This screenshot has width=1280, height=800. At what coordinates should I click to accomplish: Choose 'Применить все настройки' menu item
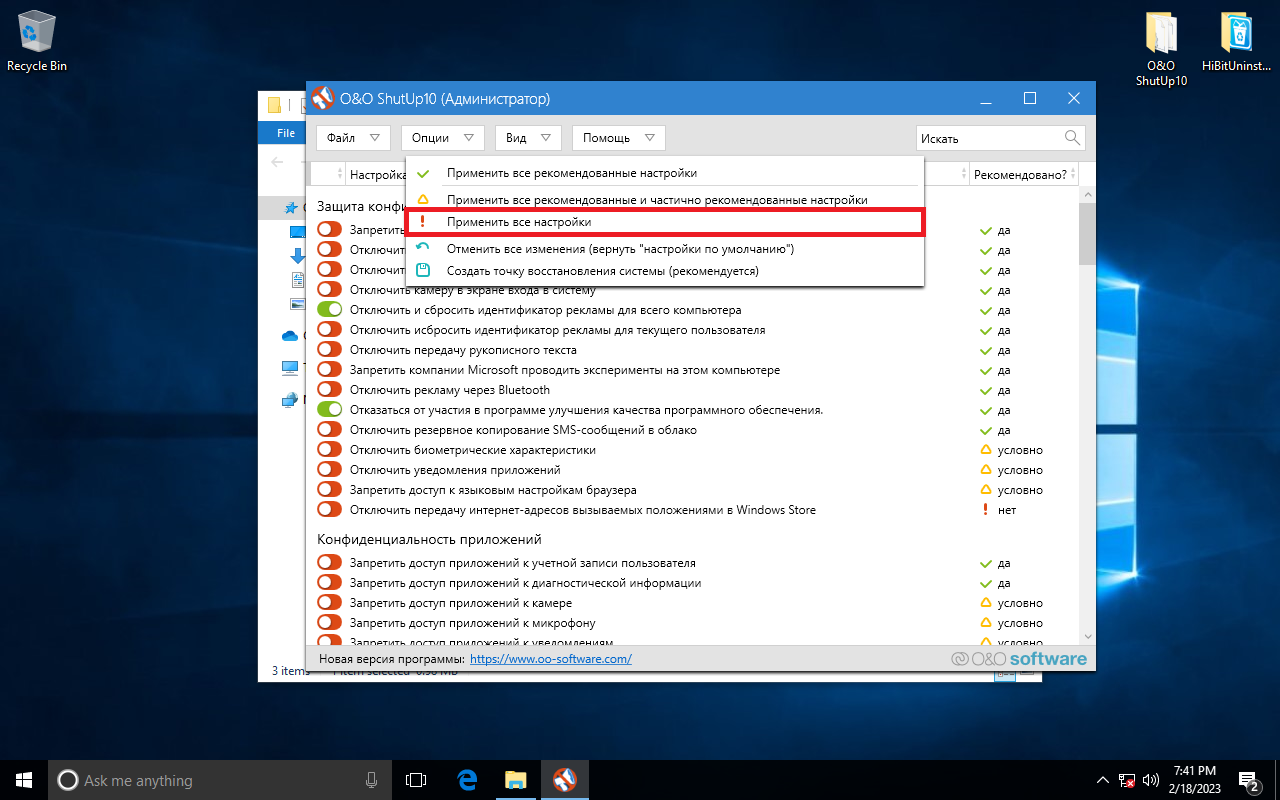[664, 222]
